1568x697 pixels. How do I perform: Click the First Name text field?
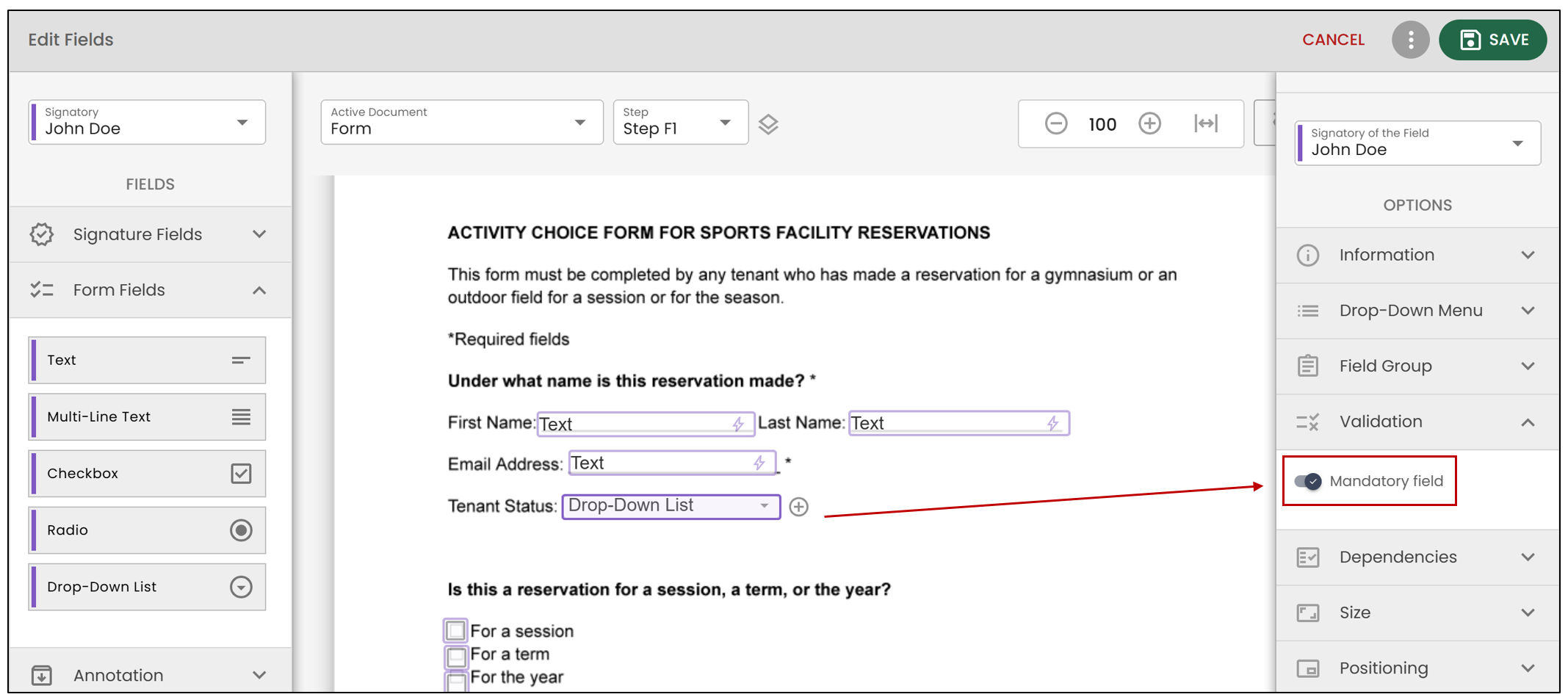(646, 424)
